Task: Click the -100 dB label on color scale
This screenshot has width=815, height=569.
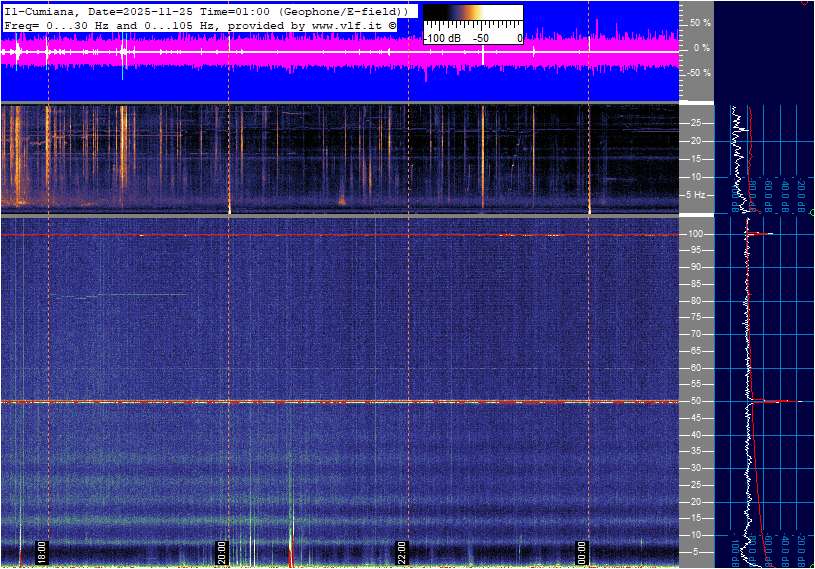Action: point(440,37)
